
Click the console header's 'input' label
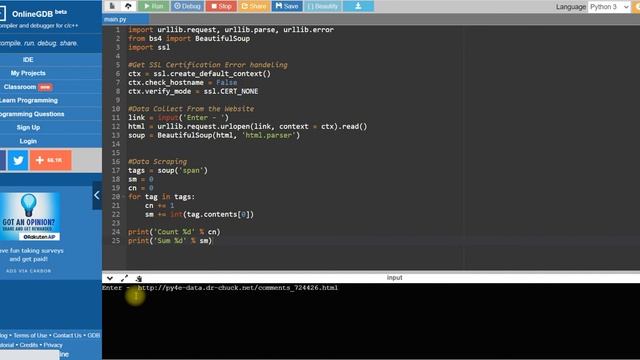(x=394, y=278)
